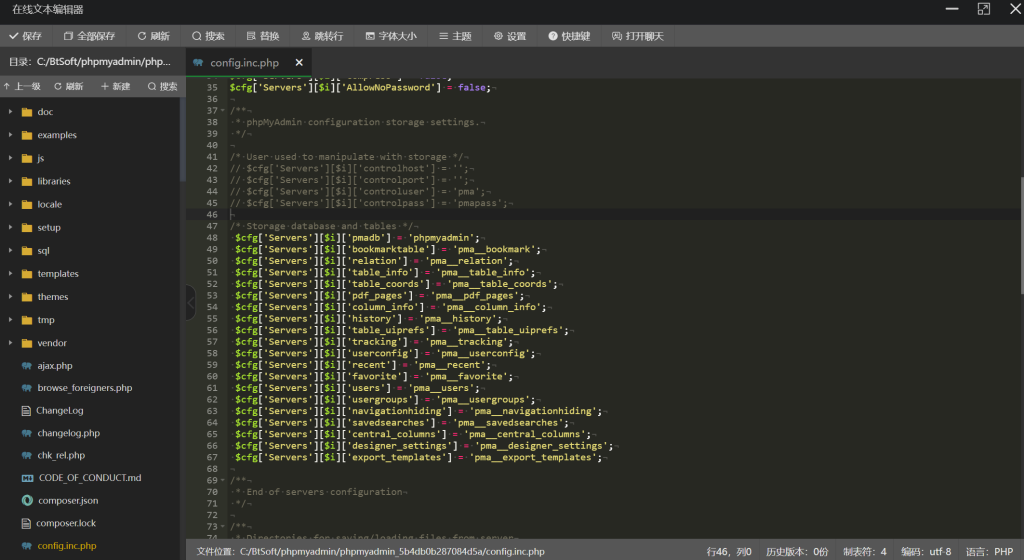This screenshot has width=1024, height=560.
Task: Click 新建 (New) in the file sidebar
Action: click(x=116, y=87)
